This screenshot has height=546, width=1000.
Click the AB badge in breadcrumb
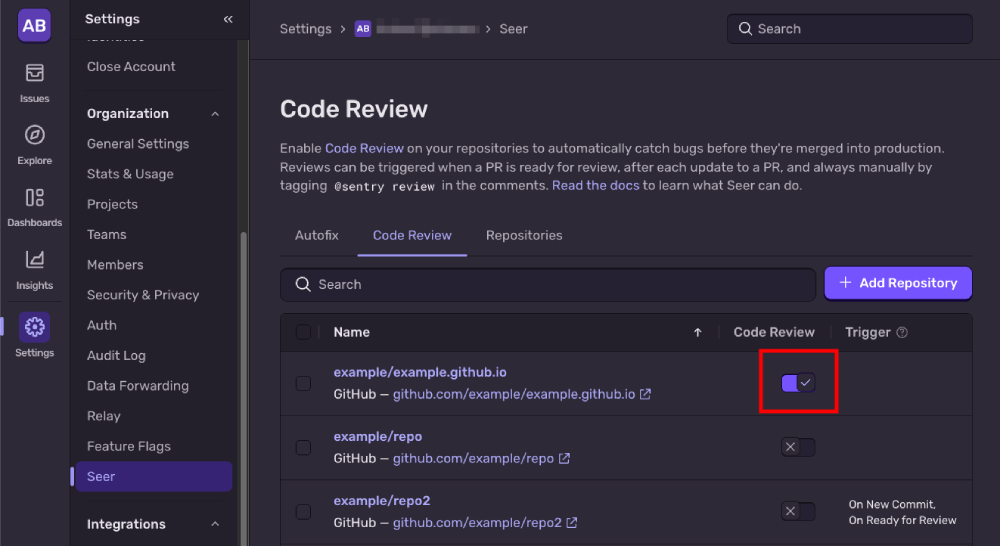(x=363, y=29)
